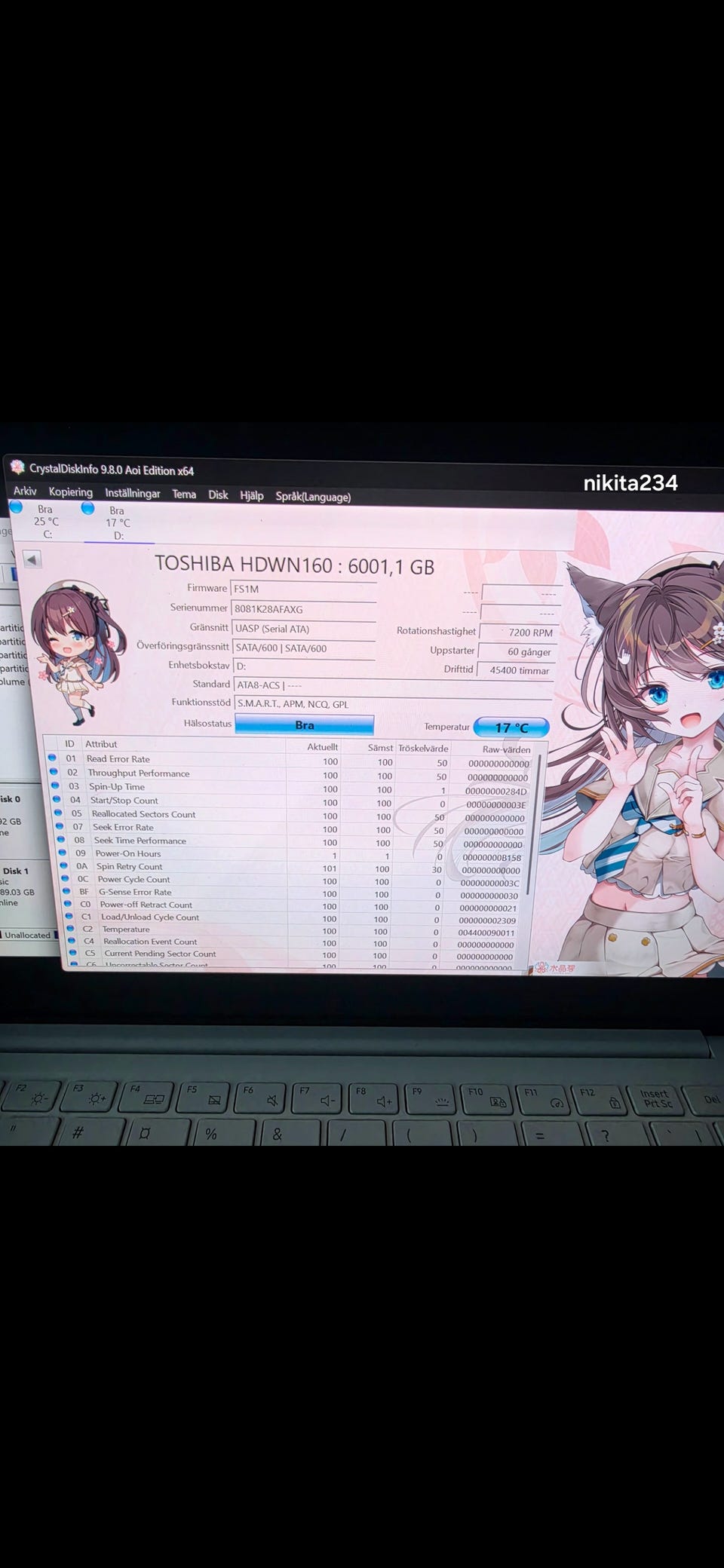724x1568 pixels.
Task: Click the Drifttid field showing 45400 timmar
Action: pos(515,670)
